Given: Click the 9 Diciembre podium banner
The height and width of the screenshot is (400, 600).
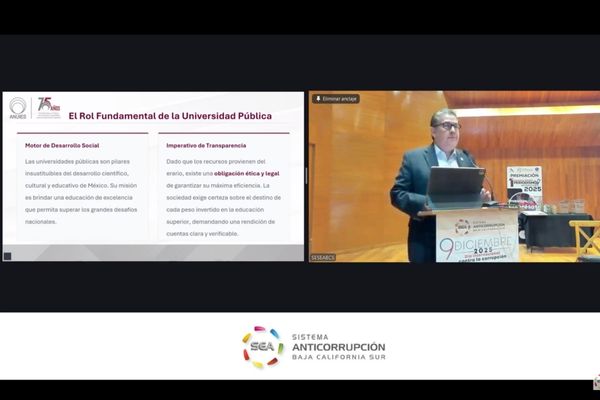Looking at the screenshot, I should pos(477,237).
